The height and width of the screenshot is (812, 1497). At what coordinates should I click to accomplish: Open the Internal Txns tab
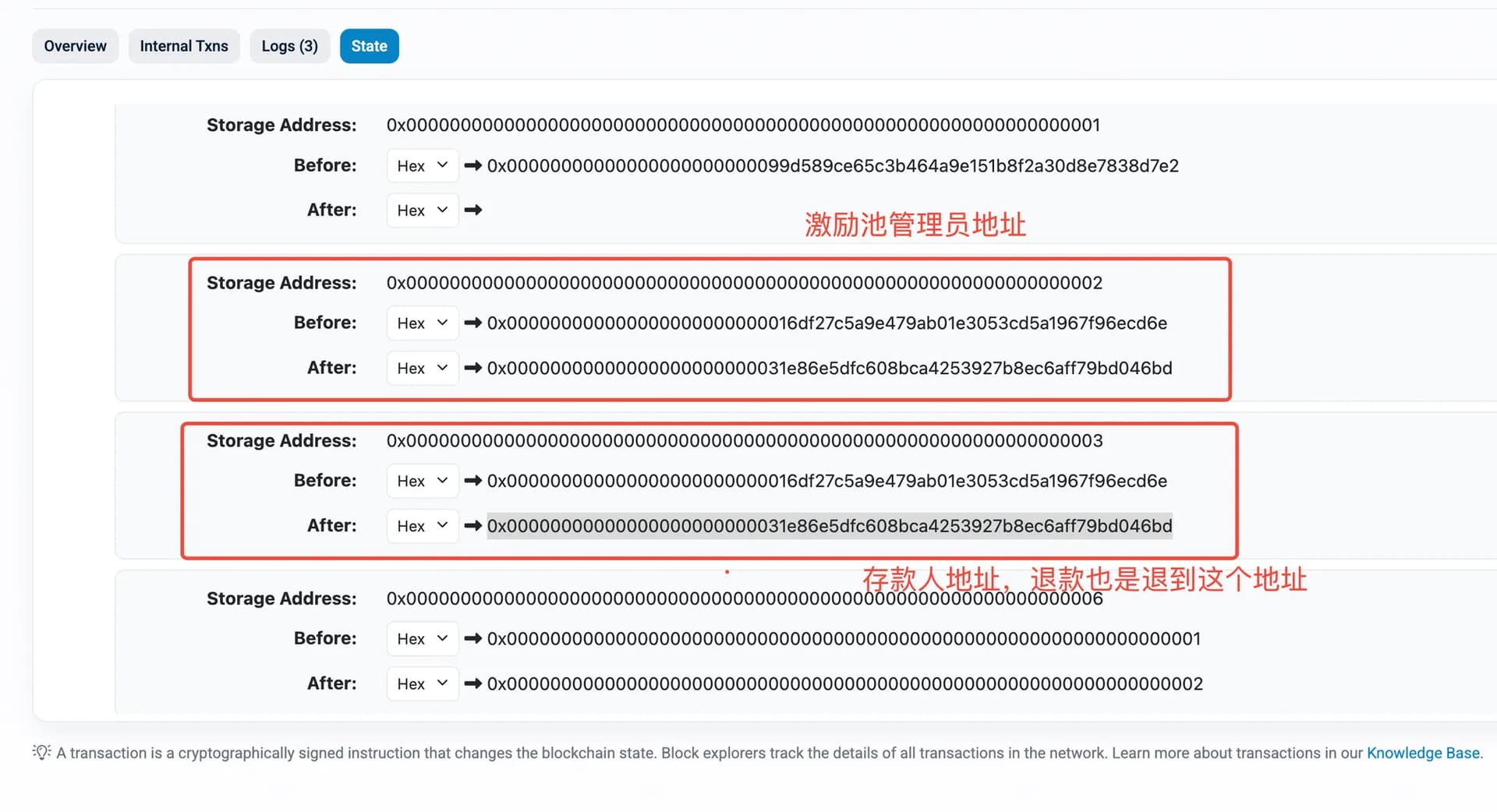(184, 46)
